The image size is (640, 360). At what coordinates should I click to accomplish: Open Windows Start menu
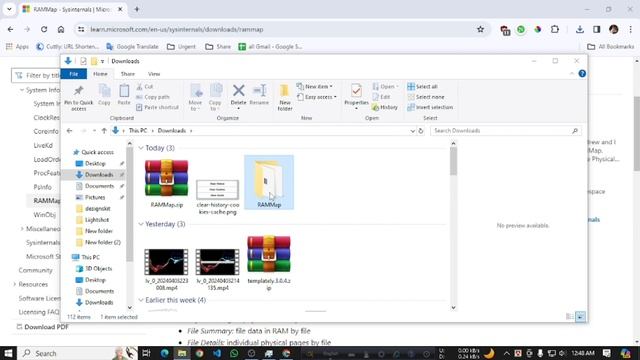pyautogui.click(x=8, y=353)
